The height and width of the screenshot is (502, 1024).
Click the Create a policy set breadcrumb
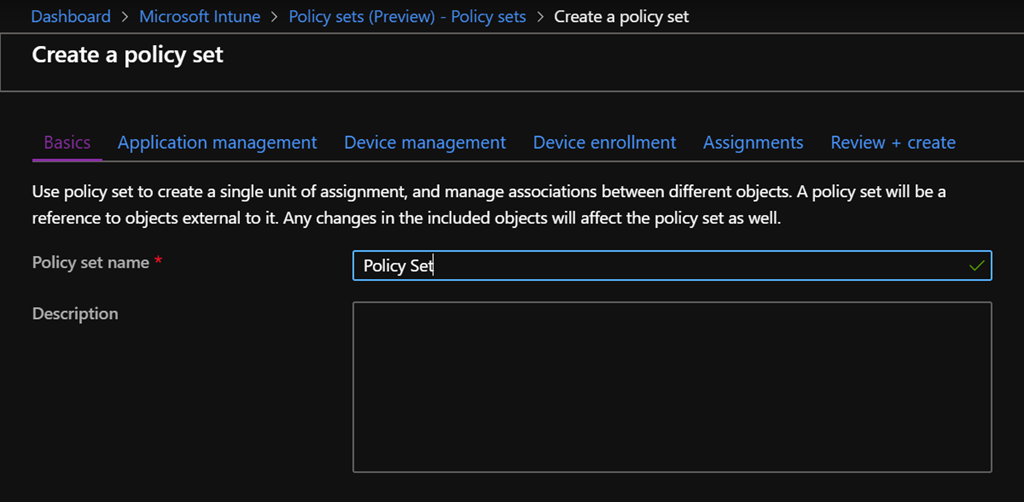pyautogui.click(x=621, y=17)
